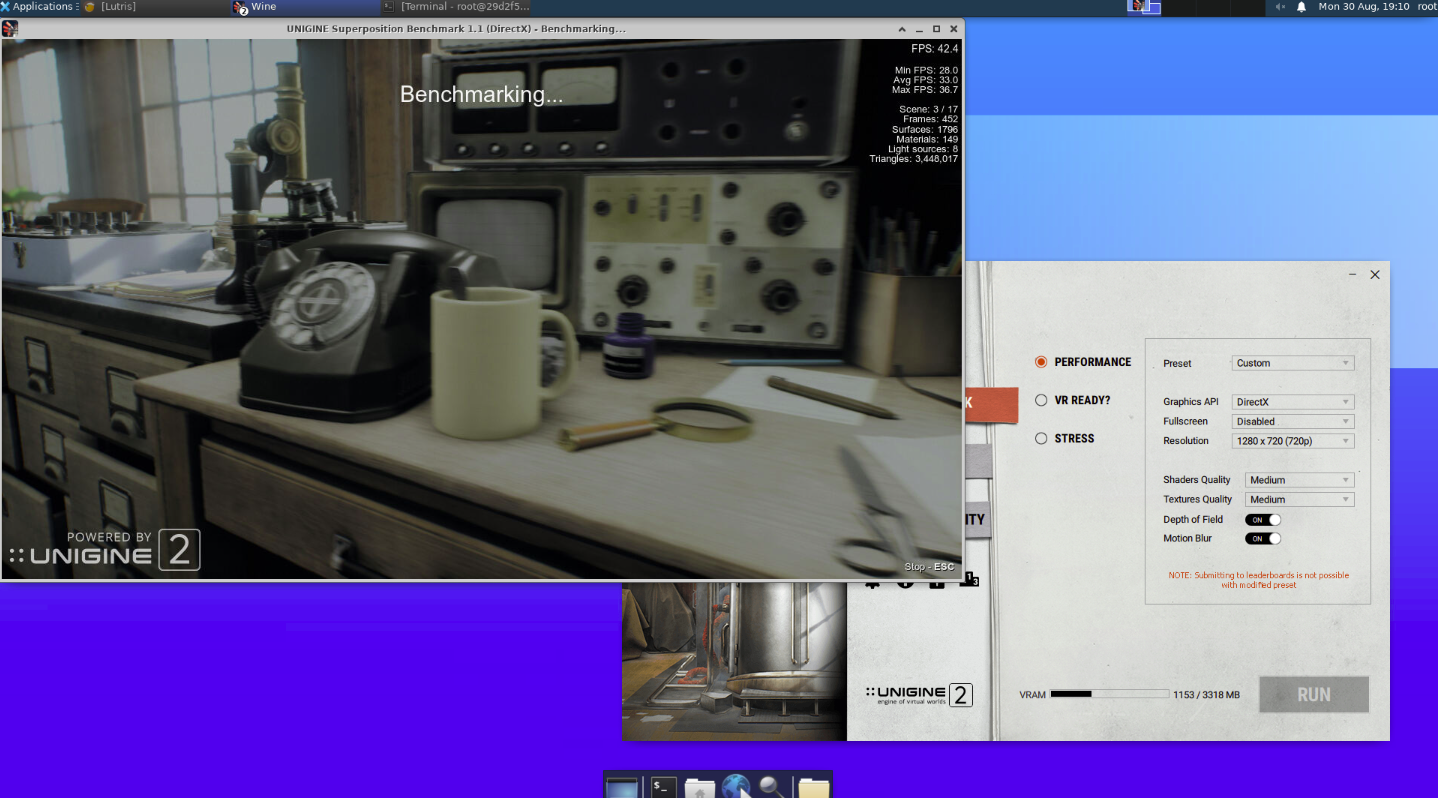
Task: Open the notification bell in panel
Action: [x=1301, y=7]
